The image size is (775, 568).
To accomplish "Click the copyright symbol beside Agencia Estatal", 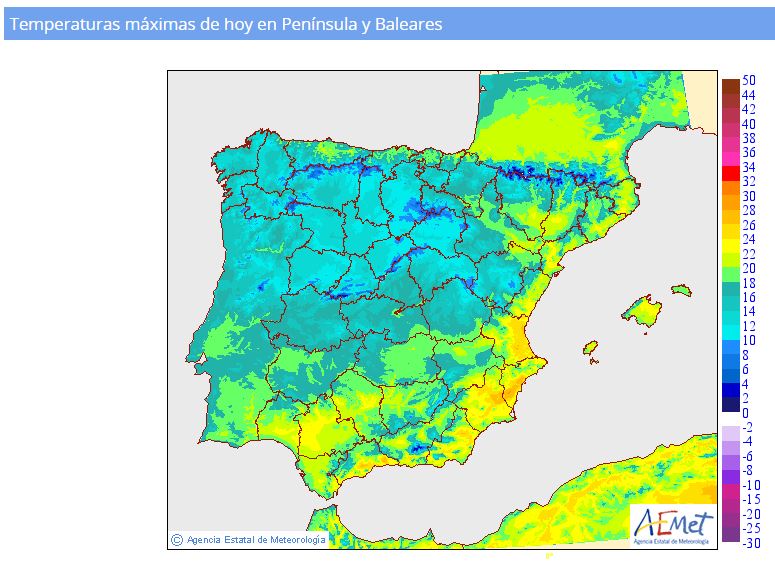I will (177, 539).
